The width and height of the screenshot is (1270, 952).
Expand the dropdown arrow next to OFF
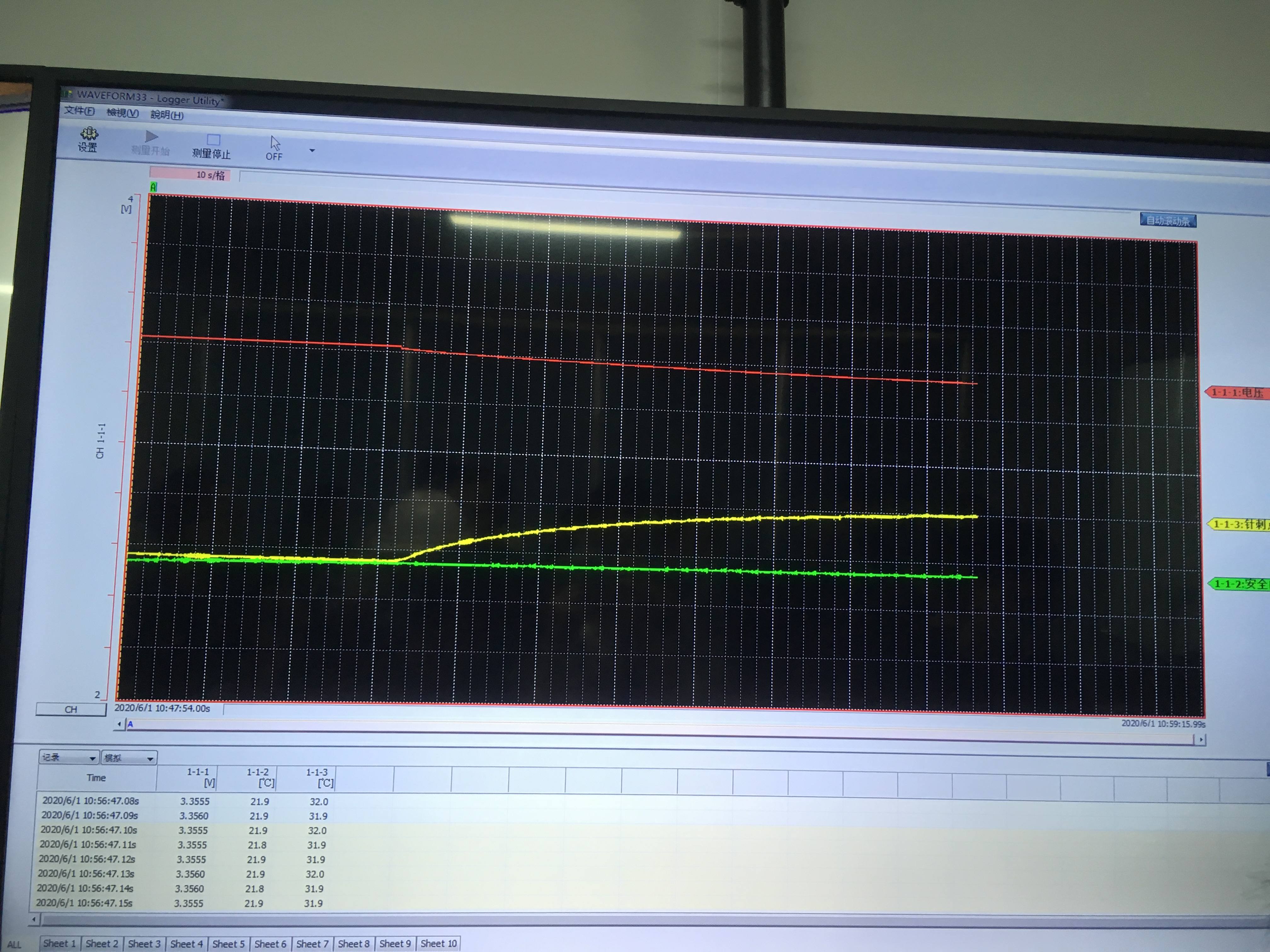[312, 151]
